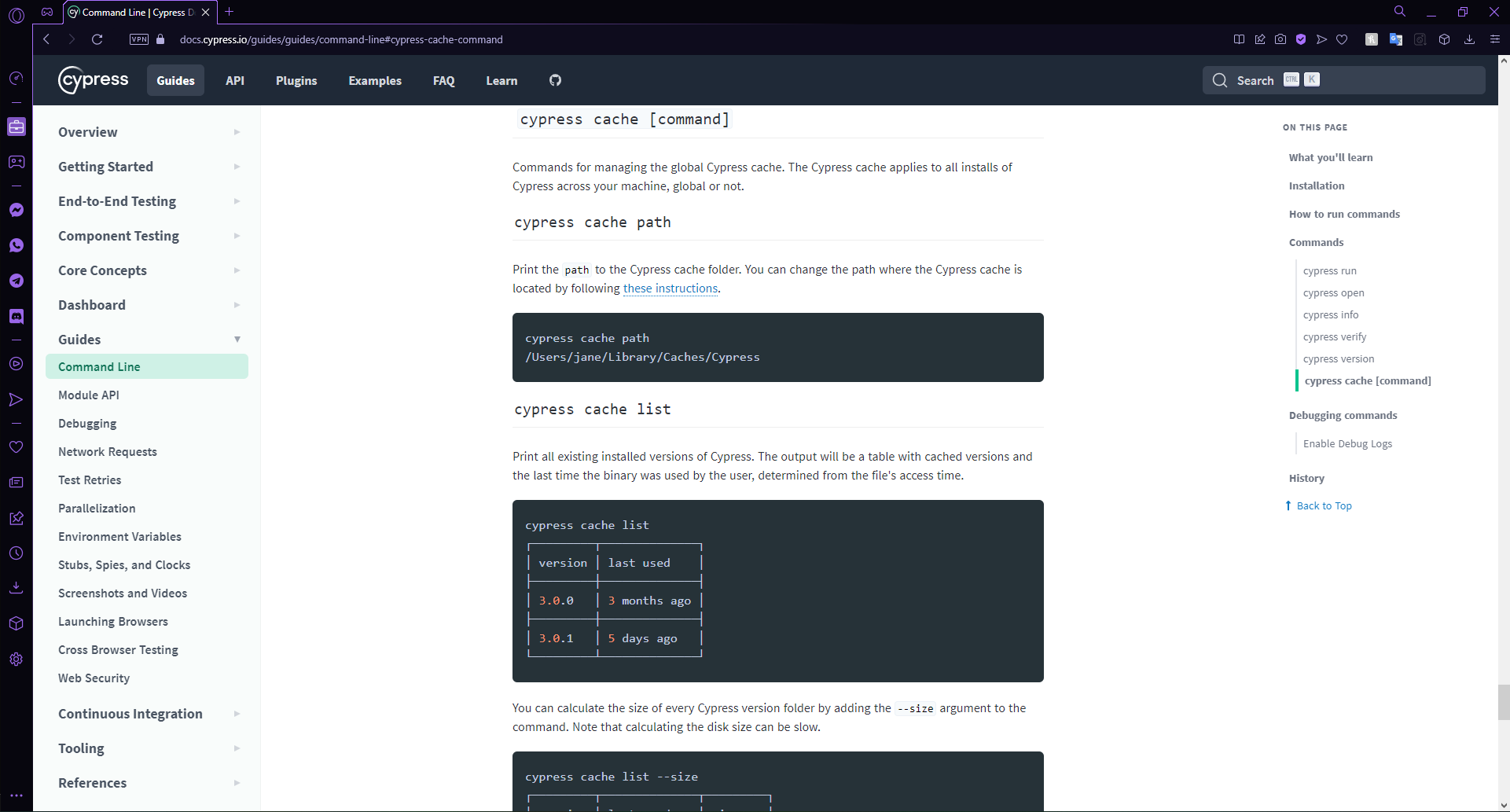Expand the Dashboard section
The width and height of the screenshot is (1510, 812).
pos(149,305)
